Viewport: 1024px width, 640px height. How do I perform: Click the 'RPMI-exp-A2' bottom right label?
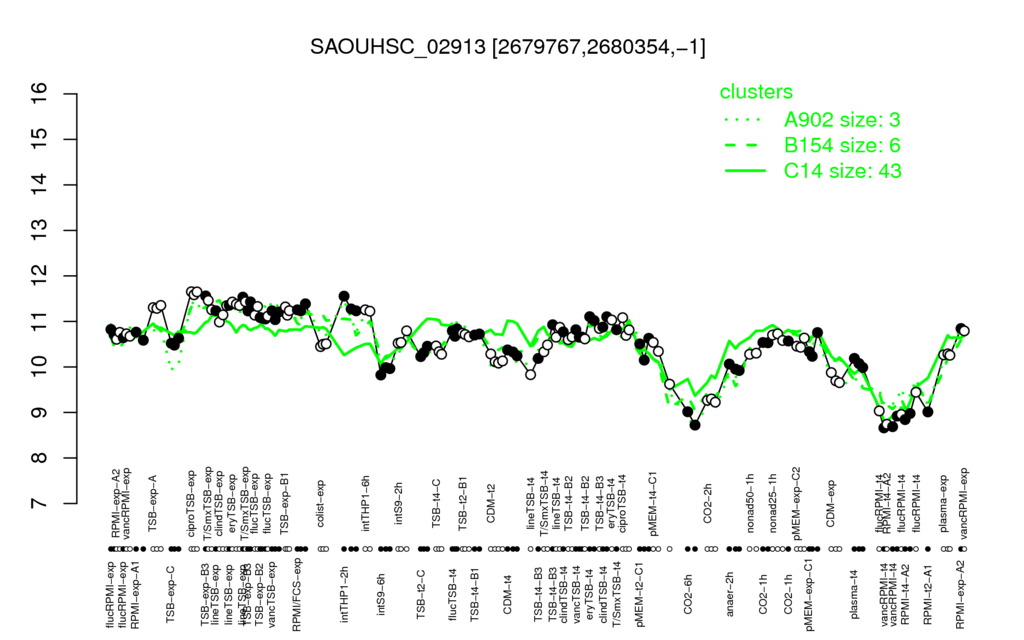click(x=960, y=593)
